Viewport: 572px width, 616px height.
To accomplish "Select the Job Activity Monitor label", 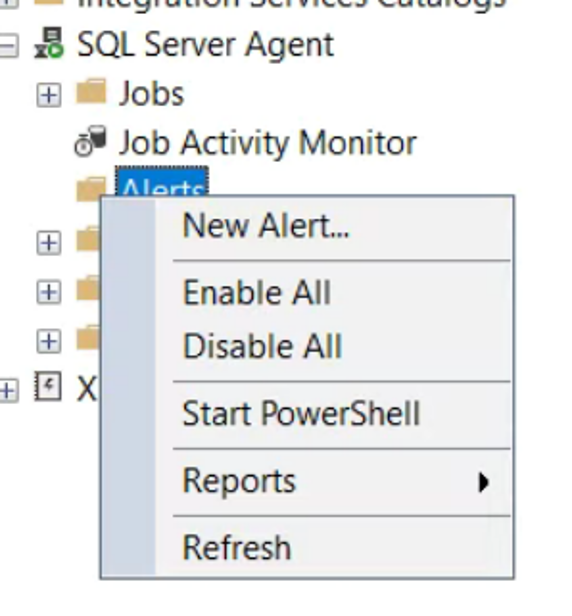I will click(x=267, y=143).
